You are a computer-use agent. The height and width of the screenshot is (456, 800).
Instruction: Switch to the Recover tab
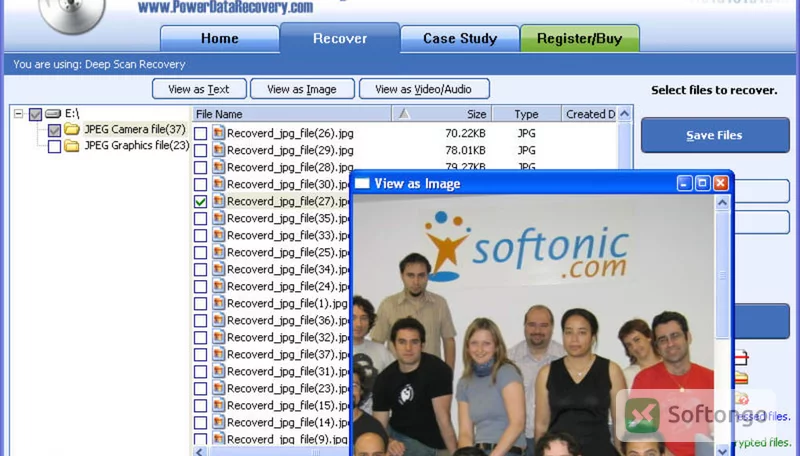click(340, 38)
